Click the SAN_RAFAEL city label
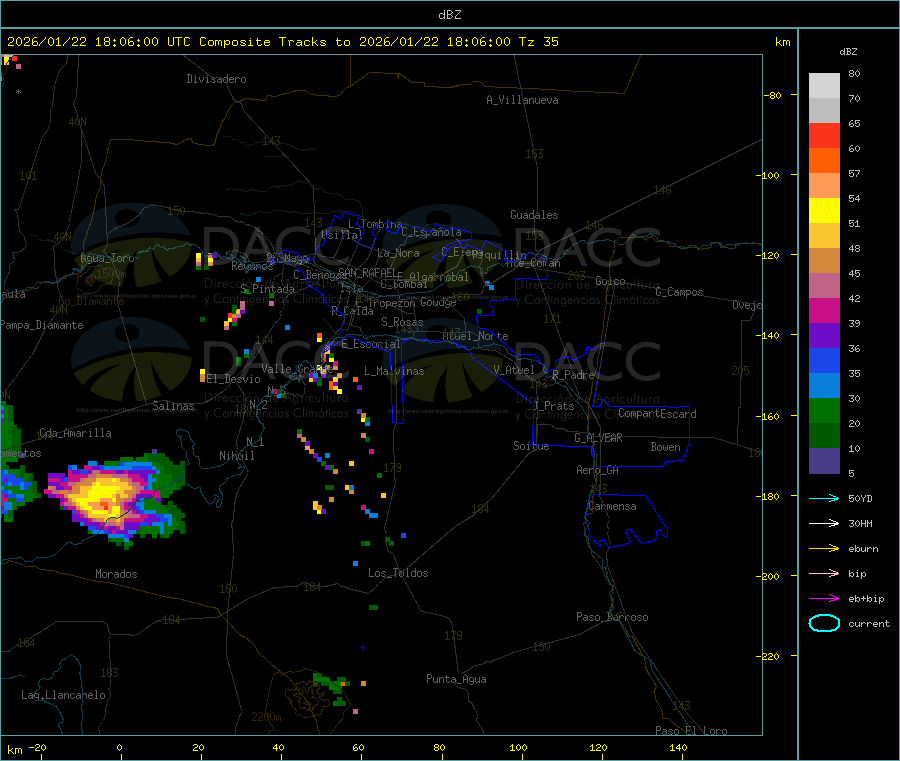 [367, 272]
